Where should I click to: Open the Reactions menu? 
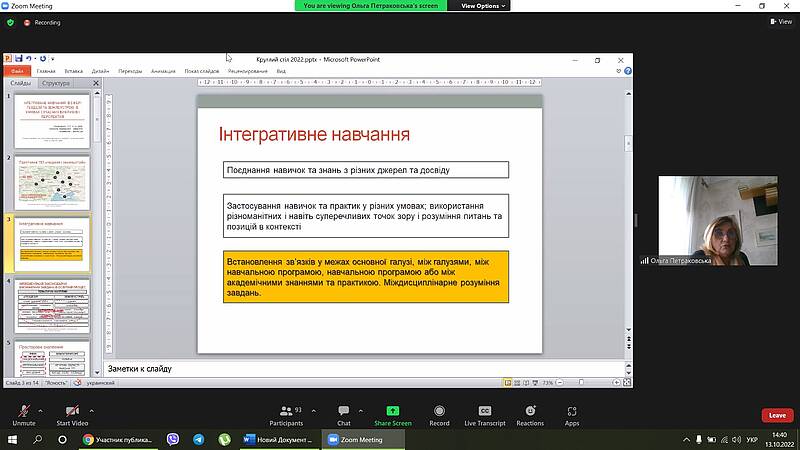coord(530,411)
